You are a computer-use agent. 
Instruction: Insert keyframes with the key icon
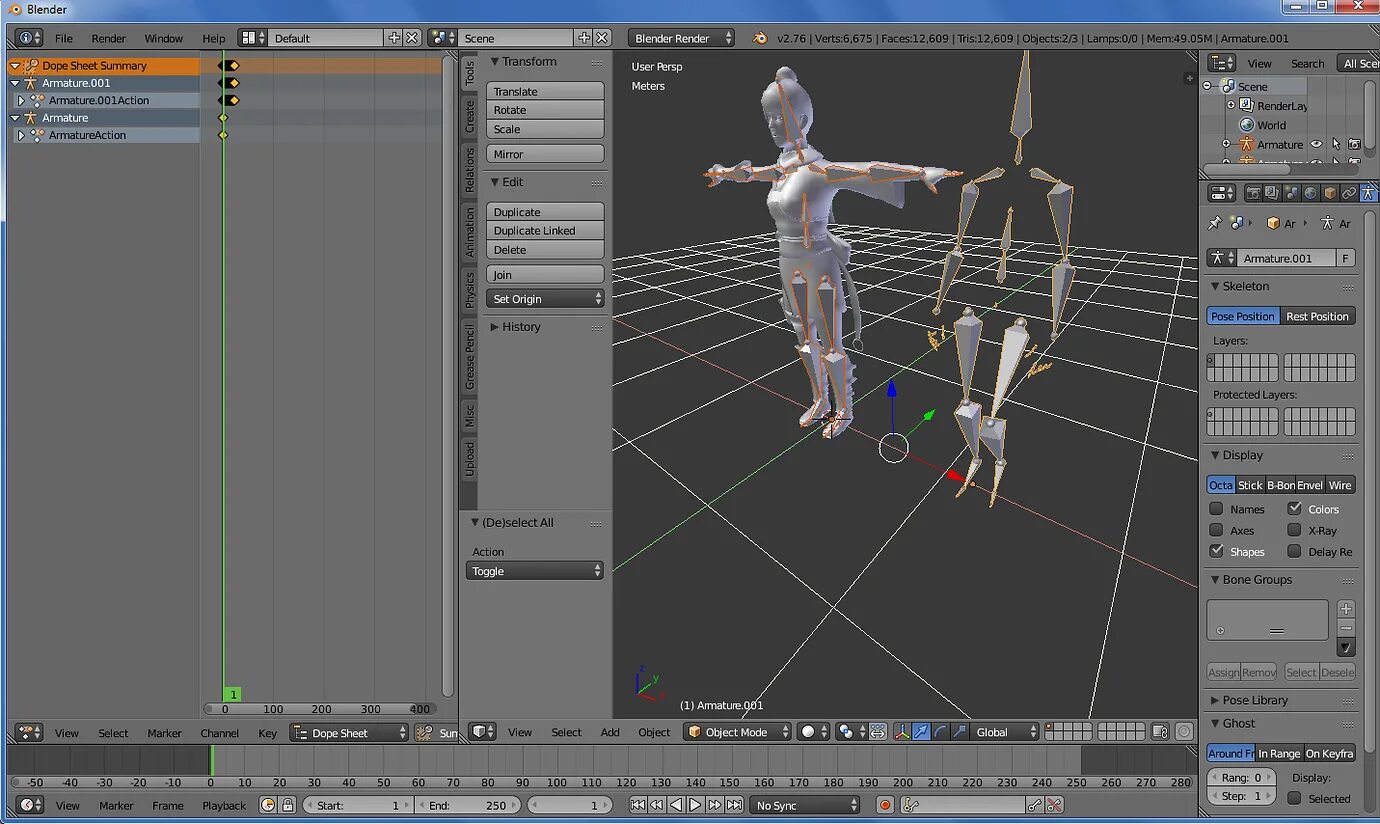click(x=1034, y=805)
